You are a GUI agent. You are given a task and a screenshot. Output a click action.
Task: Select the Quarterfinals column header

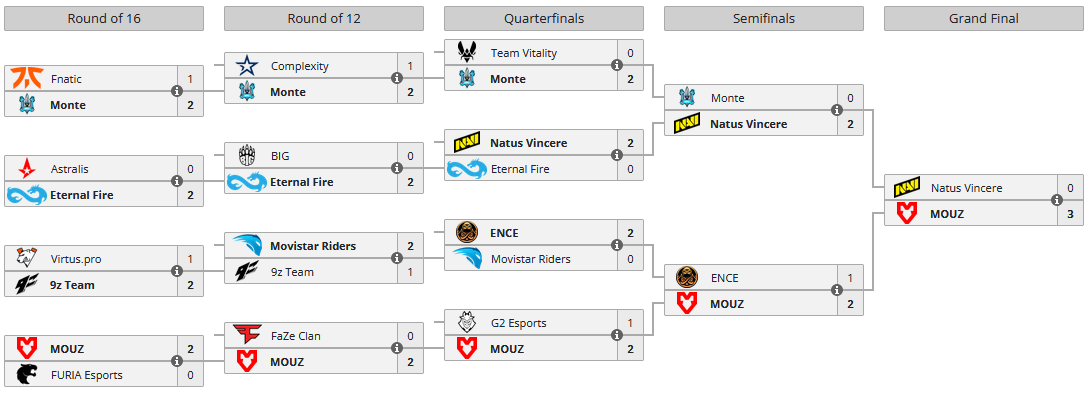544,19
